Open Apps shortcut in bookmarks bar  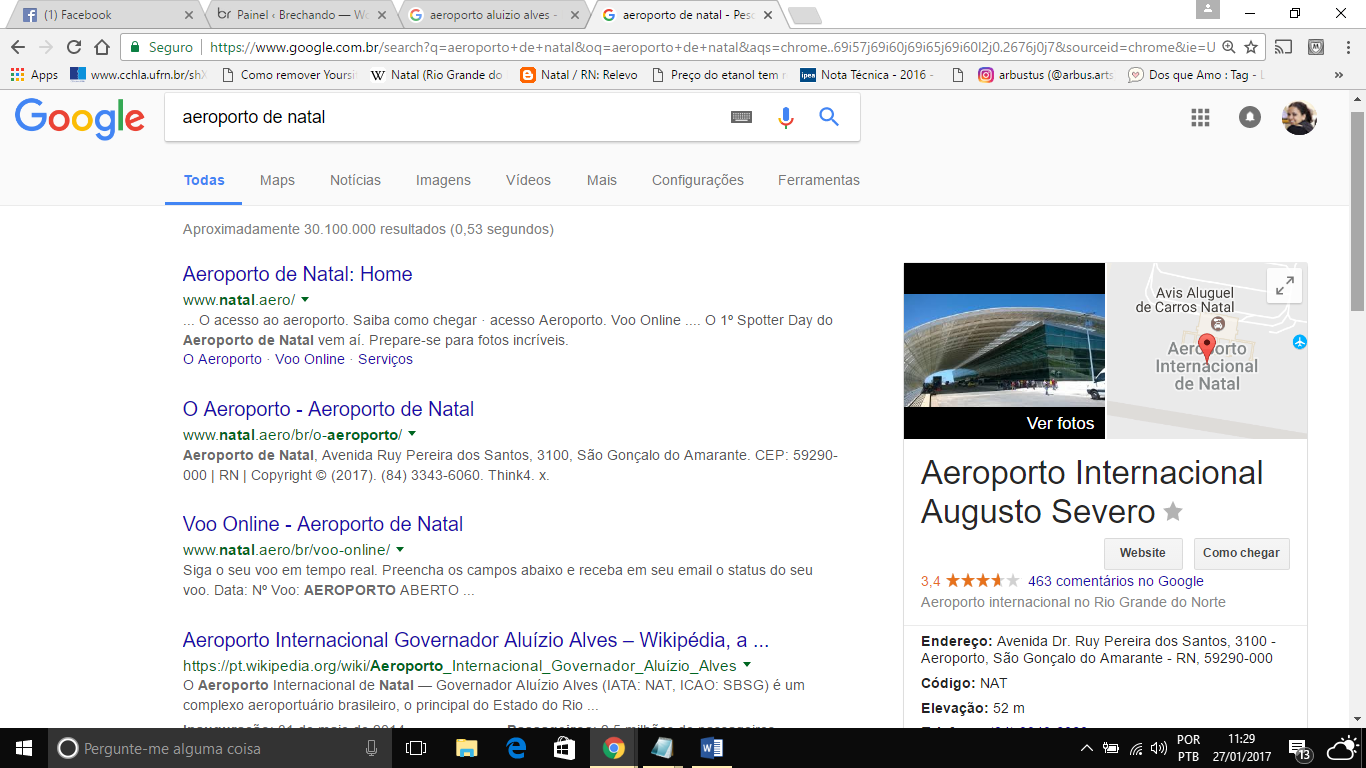pyautogui.click(x=35, y=75)
